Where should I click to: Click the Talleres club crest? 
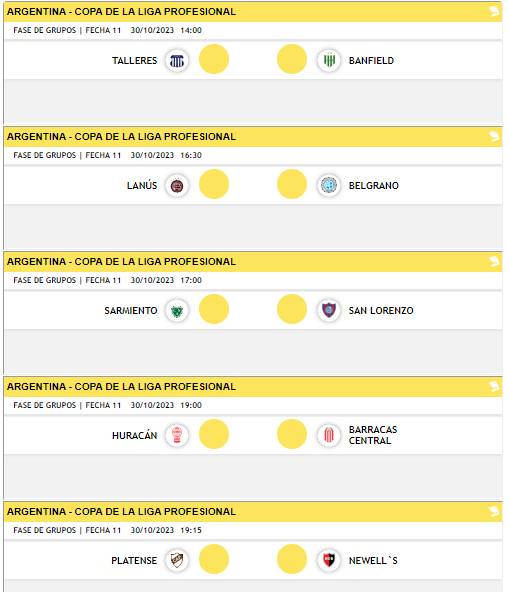tap(177, 60)
